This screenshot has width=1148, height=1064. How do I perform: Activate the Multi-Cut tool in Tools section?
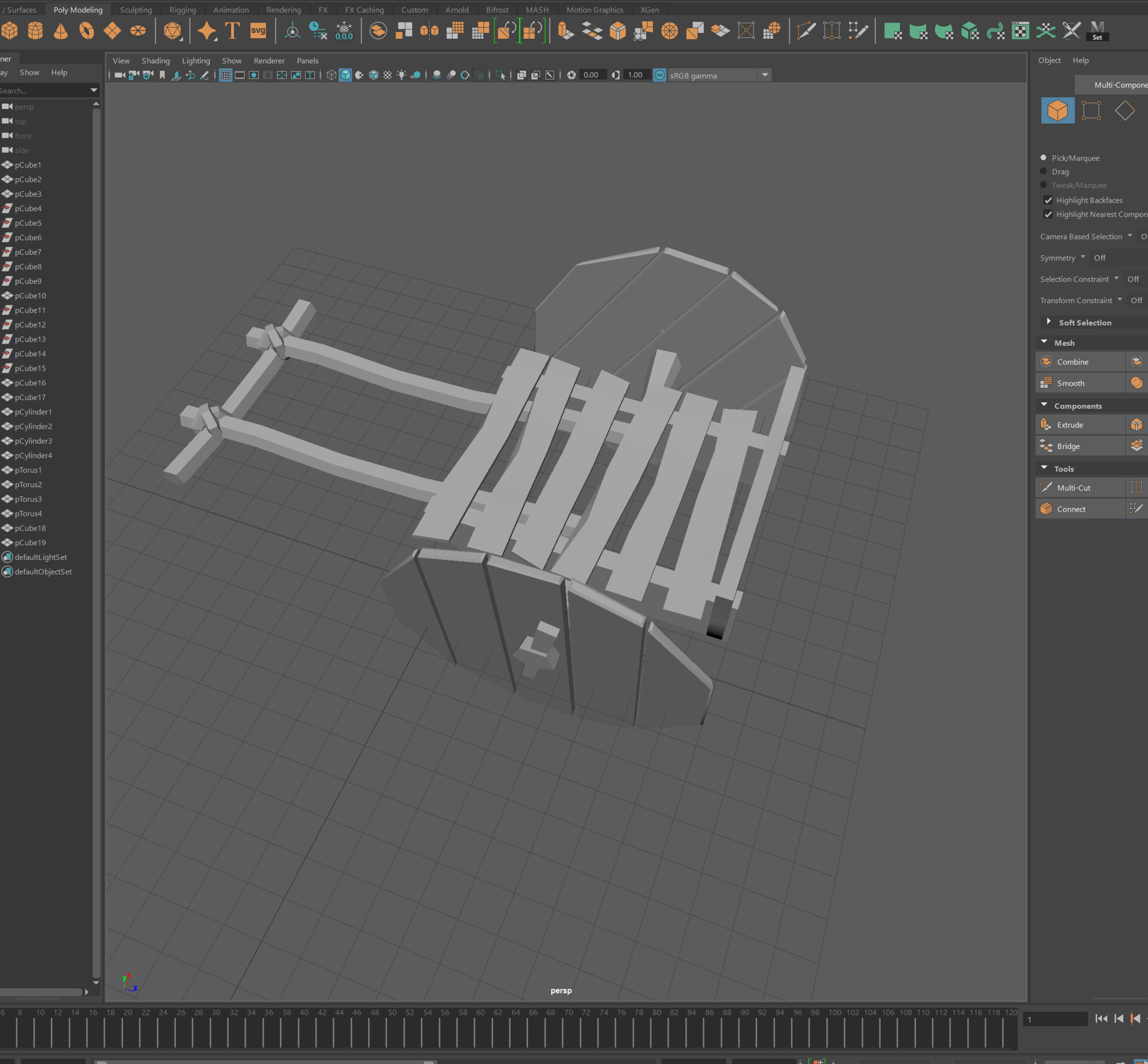click(1073, 487)
